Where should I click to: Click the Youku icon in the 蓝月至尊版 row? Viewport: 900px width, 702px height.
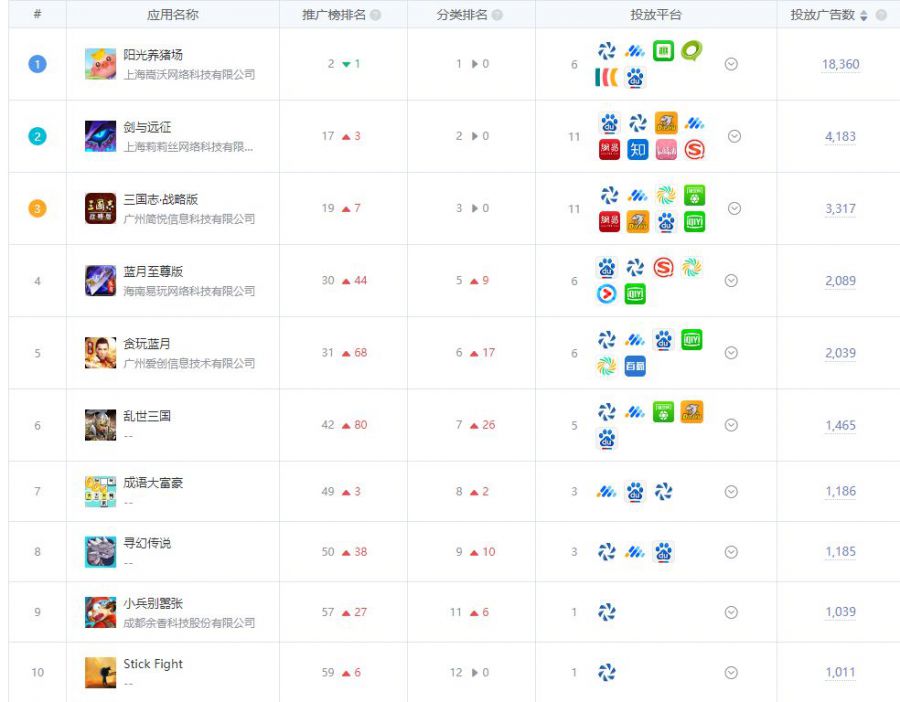click(x=607, y=294)
